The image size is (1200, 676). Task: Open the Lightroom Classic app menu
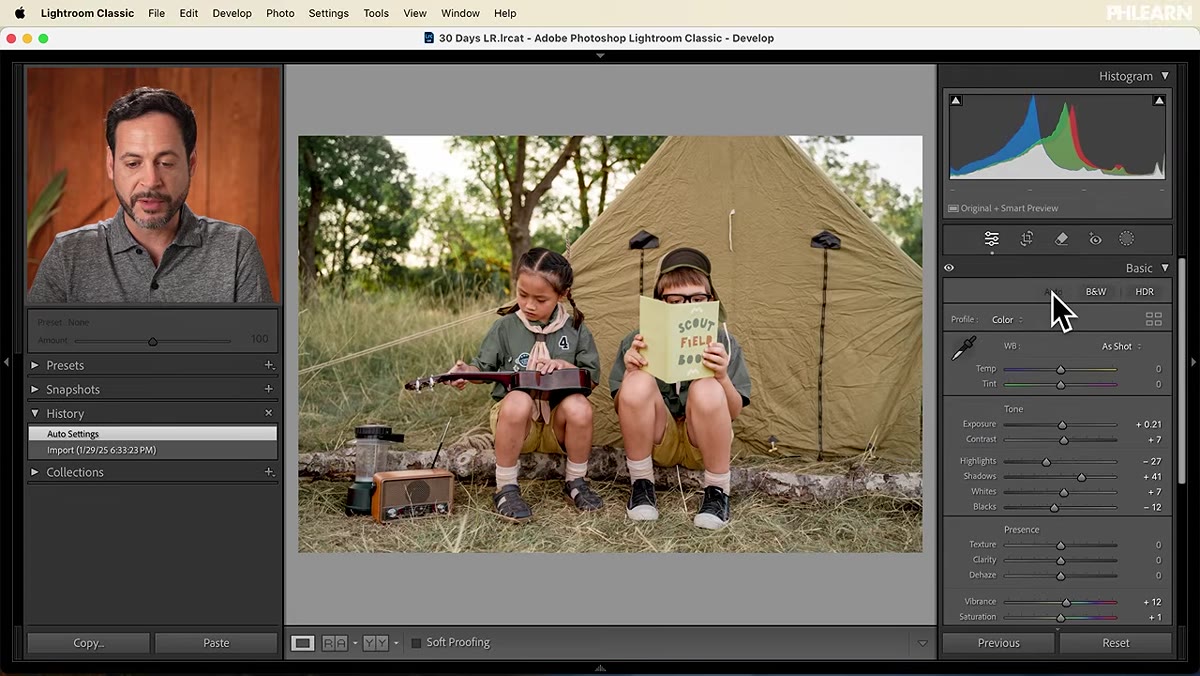point(87,13)
